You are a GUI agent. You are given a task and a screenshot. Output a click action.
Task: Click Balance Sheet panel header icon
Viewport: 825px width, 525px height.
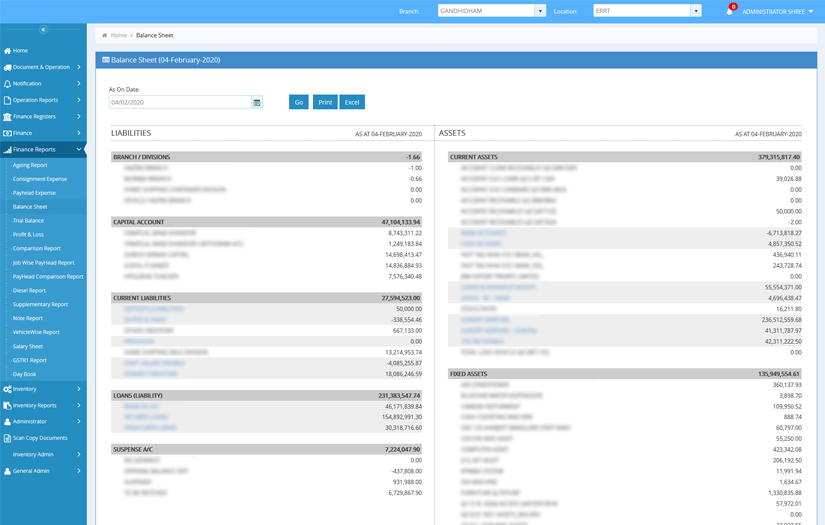pos(106,60)
